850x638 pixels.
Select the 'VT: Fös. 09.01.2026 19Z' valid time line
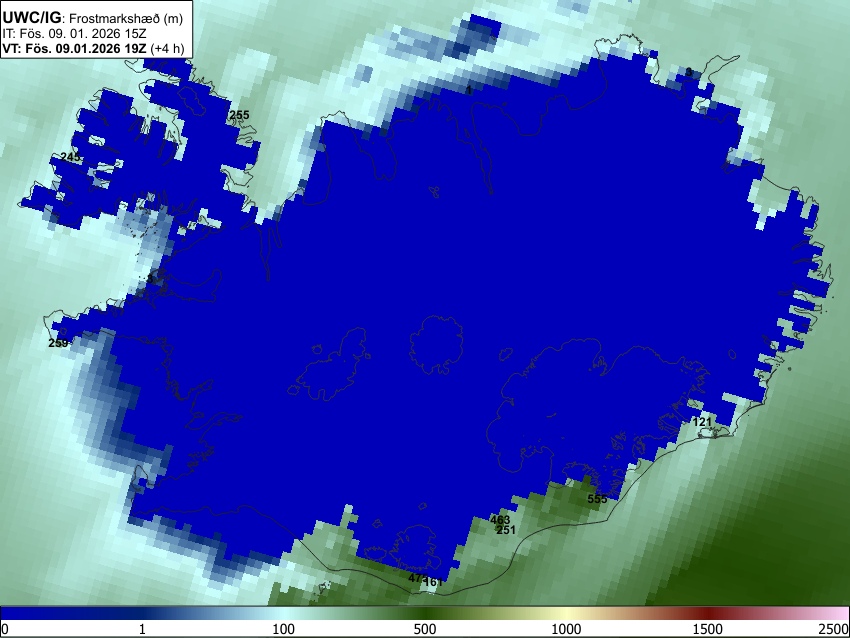coord(93,48)
